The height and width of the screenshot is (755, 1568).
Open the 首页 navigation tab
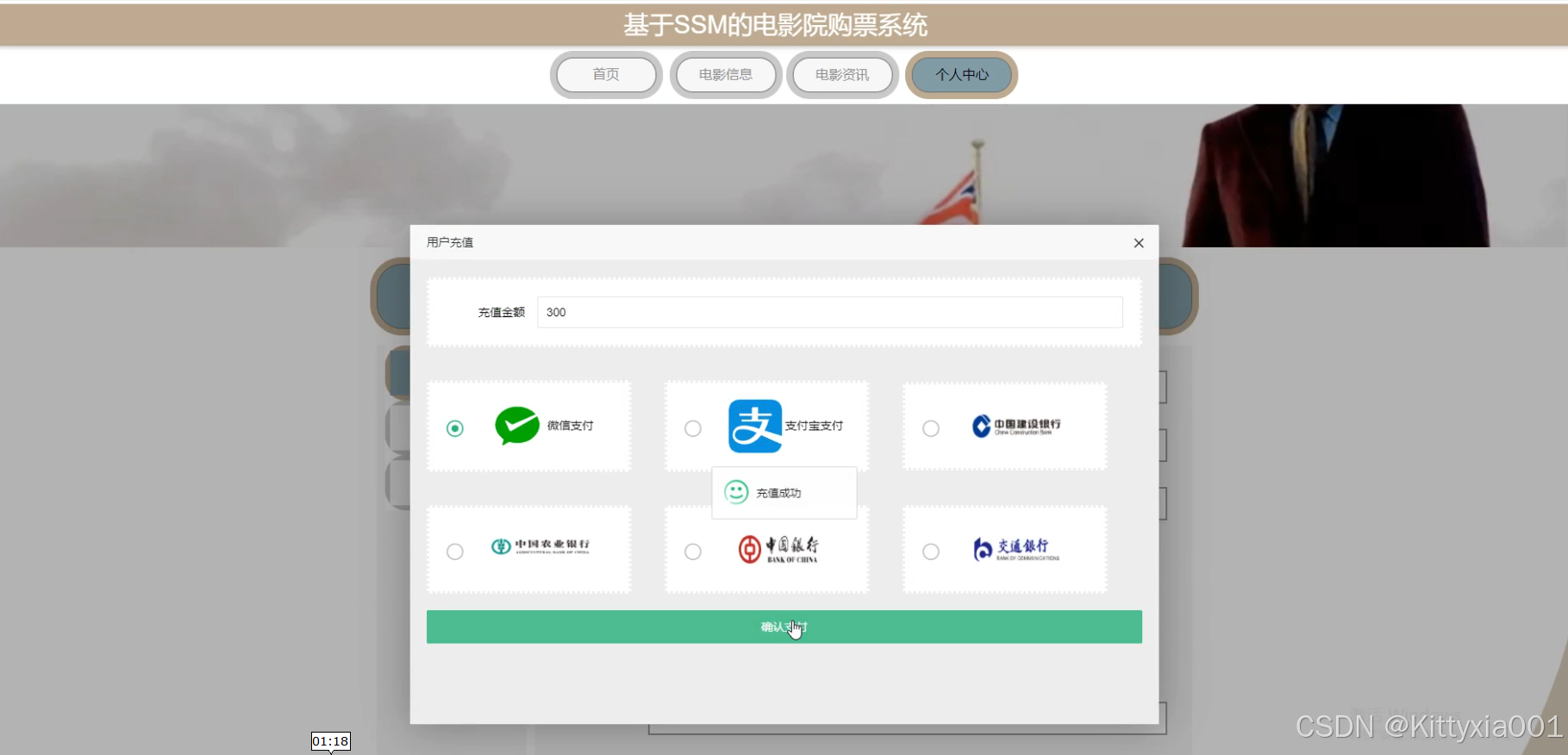click(606, 75)
